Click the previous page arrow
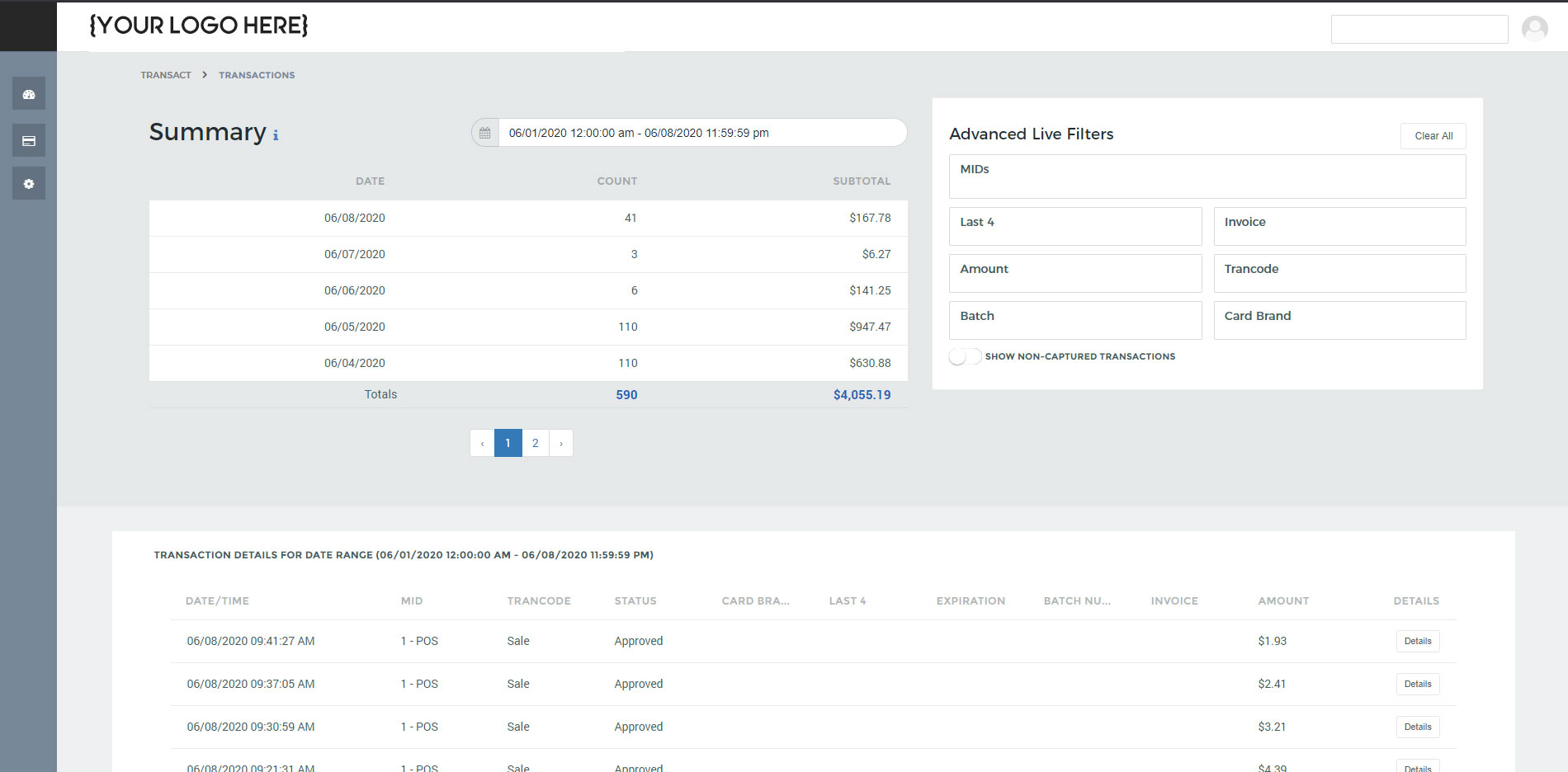The width and height of the screenshot is (1568, 772). coord(482,443)
